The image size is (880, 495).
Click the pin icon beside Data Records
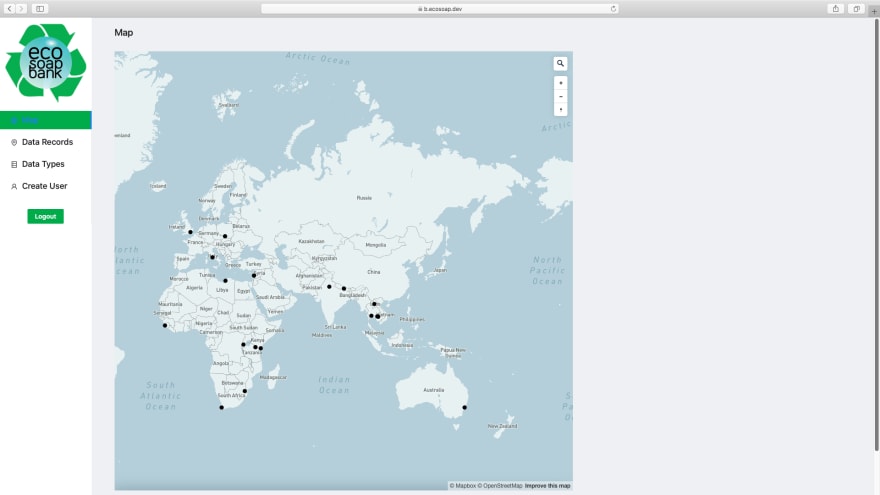click(x=14, y=143)
